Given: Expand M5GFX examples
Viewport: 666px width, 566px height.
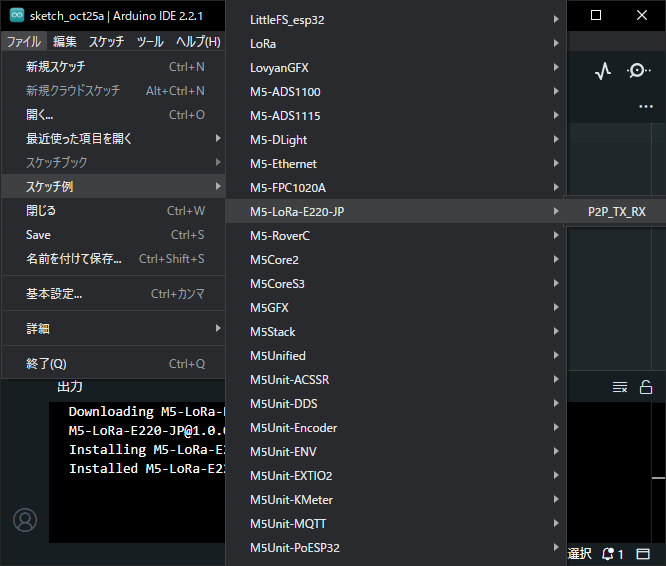Looking at the screenshot, I should pos(396,307).
